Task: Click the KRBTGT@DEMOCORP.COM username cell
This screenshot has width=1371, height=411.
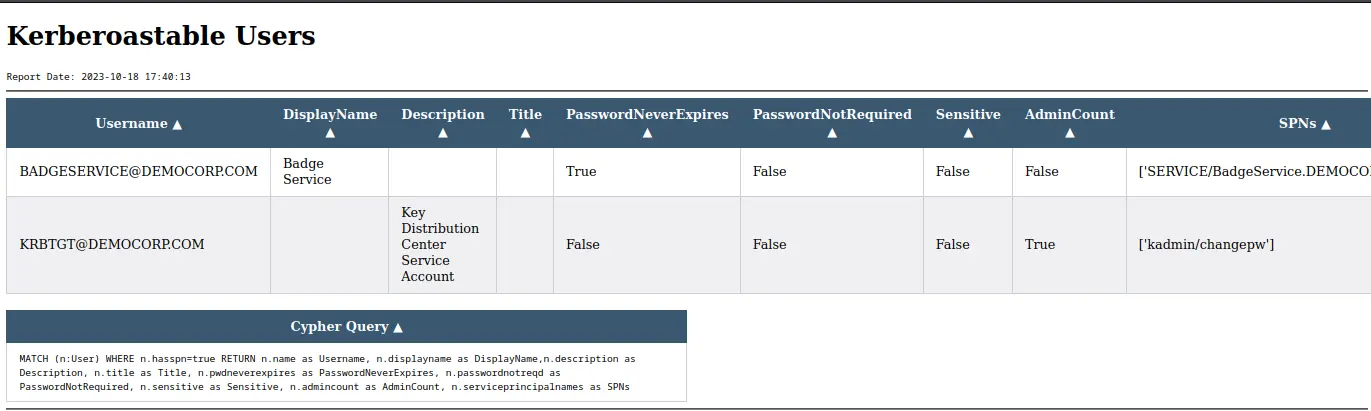Action: tap(112, 245)
